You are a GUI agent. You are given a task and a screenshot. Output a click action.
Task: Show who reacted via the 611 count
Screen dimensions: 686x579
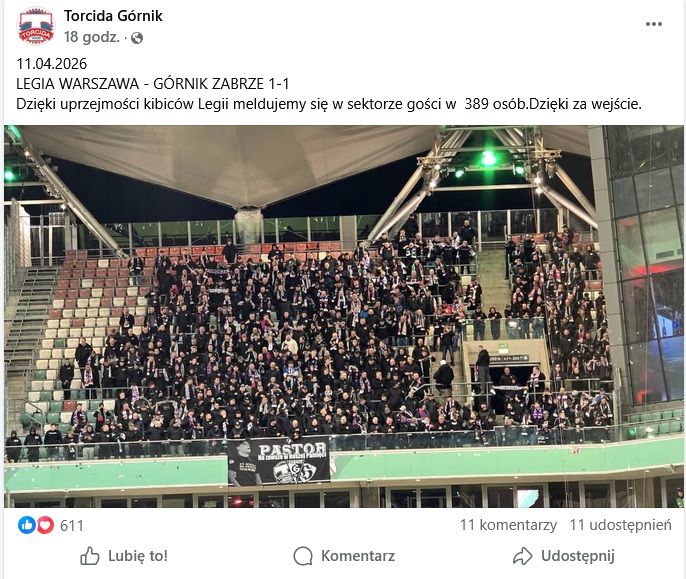(72, 525)
